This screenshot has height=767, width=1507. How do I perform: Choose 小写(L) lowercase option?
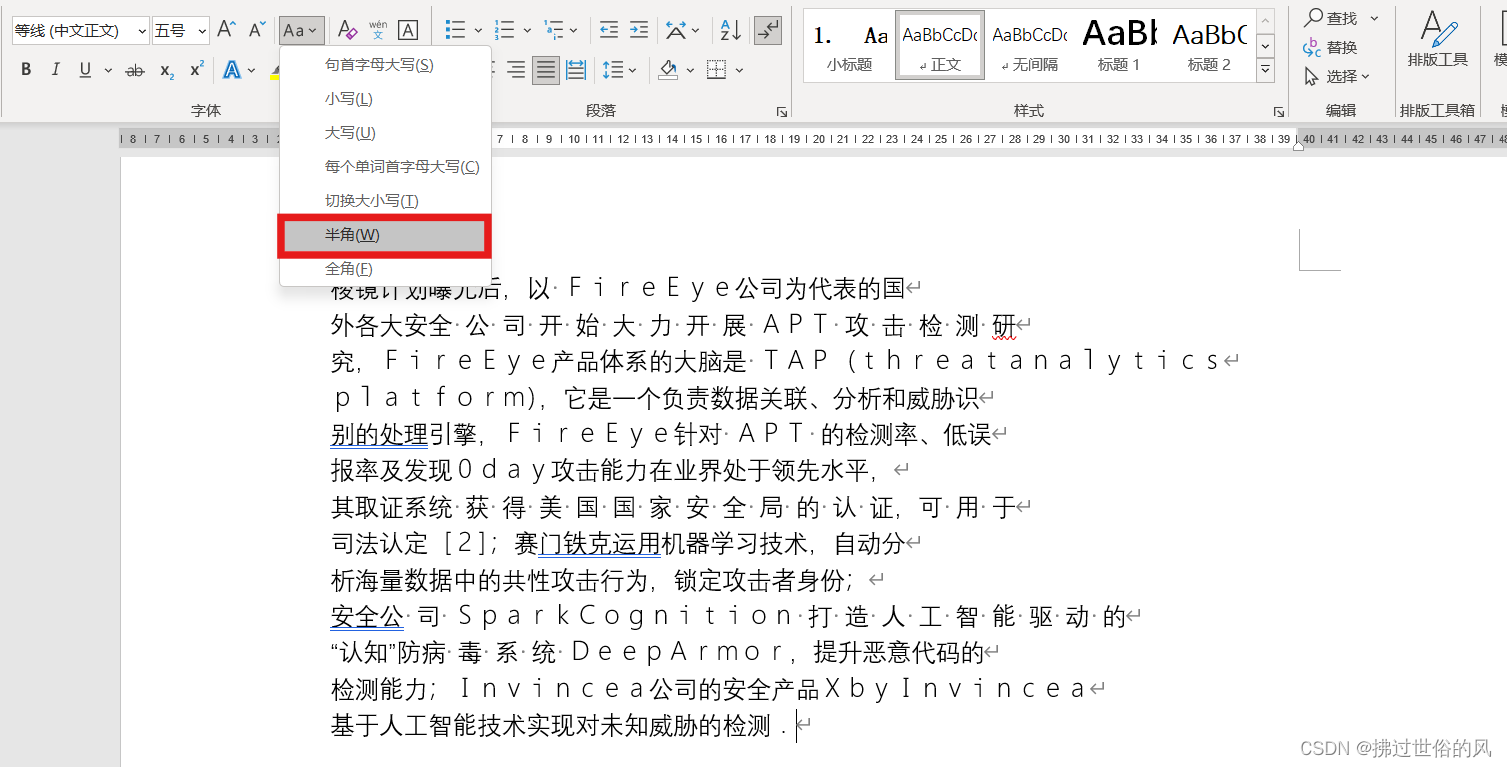[x=349, y=99]
